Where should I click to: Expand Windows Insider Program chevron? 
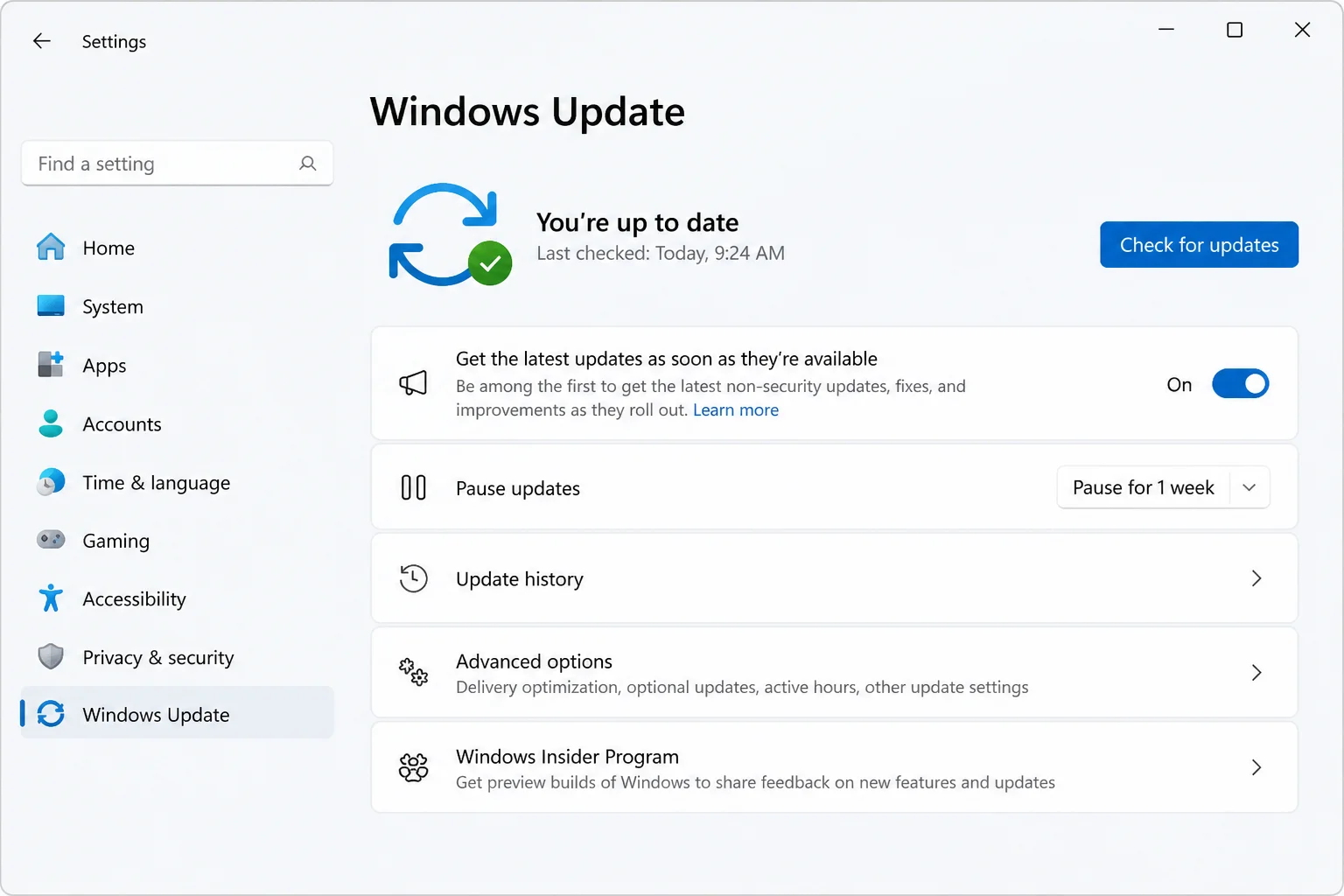click(x=1256, y=767)
